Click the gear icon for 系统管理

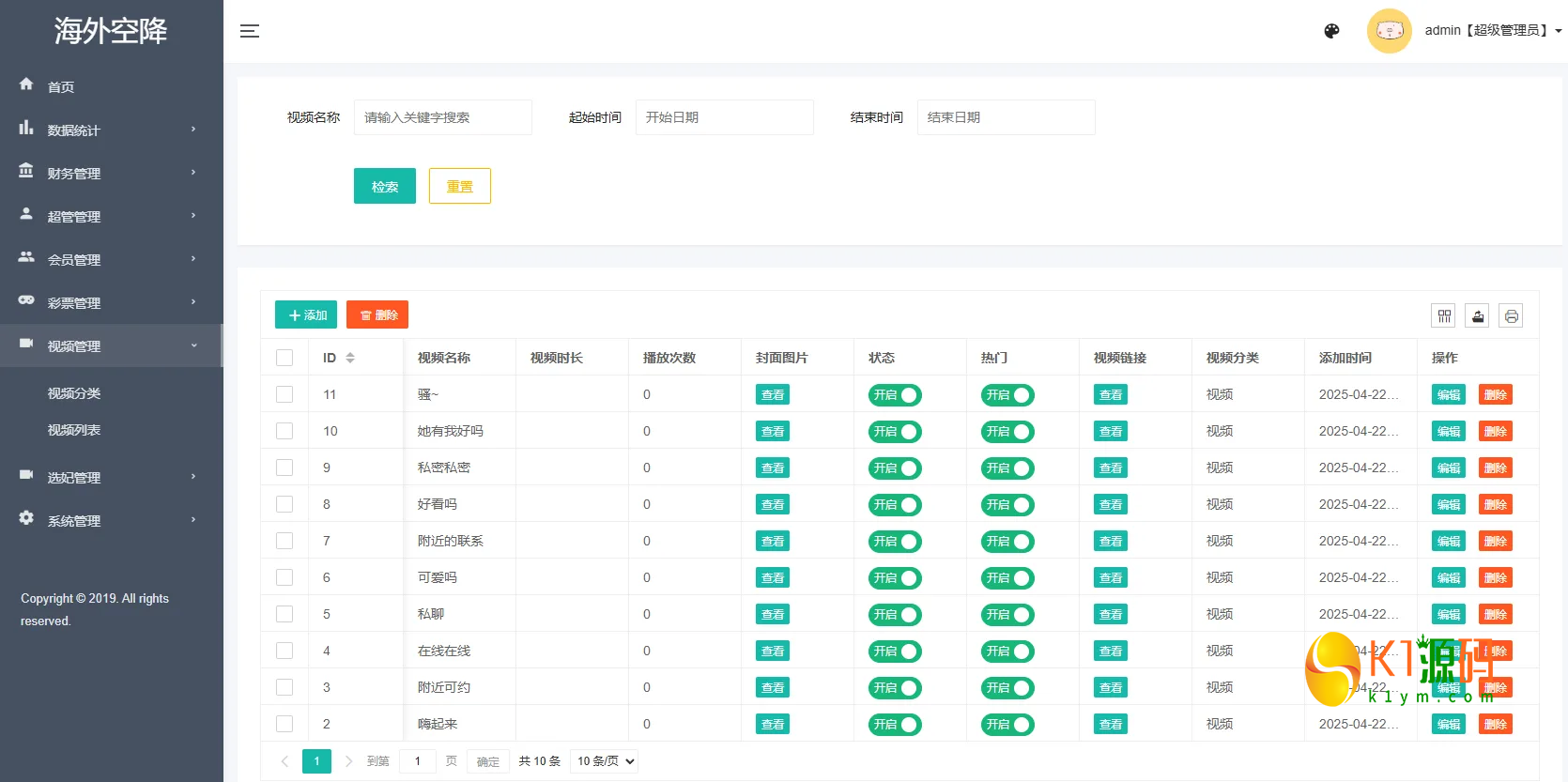click(x=26, y=518)
